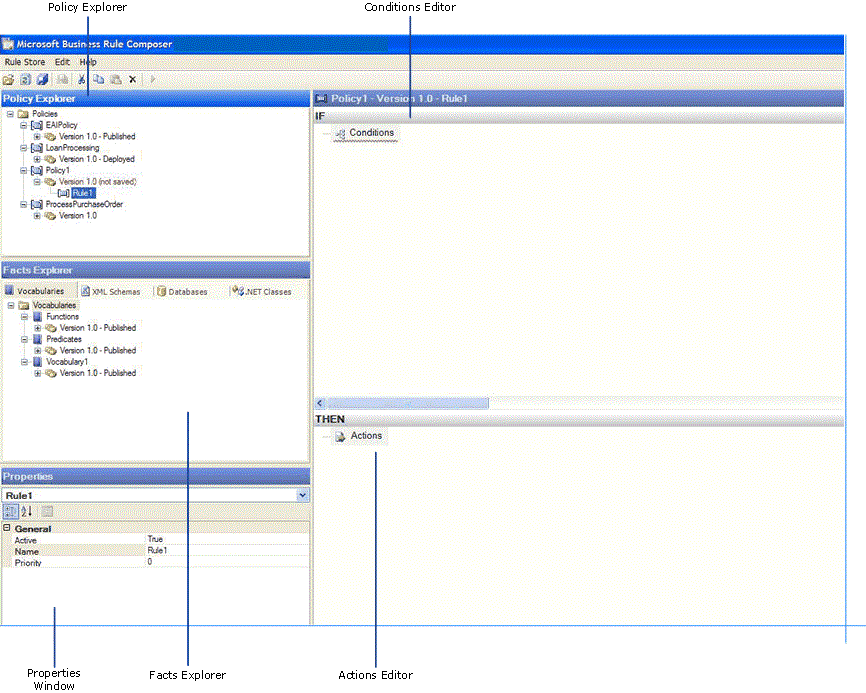Switch to the .NET Classes tab
This screenshot has height=693, width=866.
point(262,291)
